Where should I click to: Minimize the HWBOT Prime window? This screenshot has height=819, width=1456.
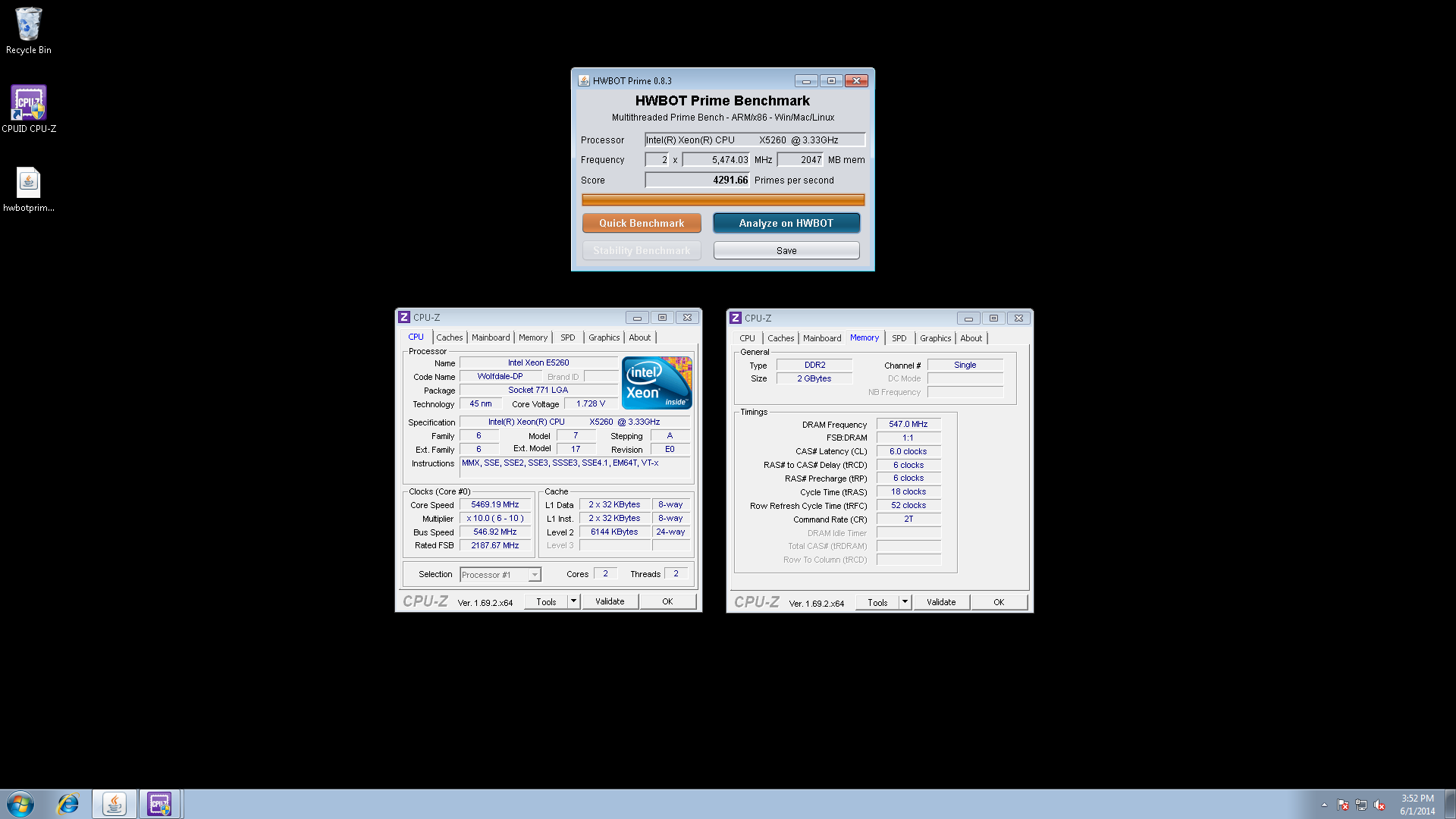[x=806, y=80]
